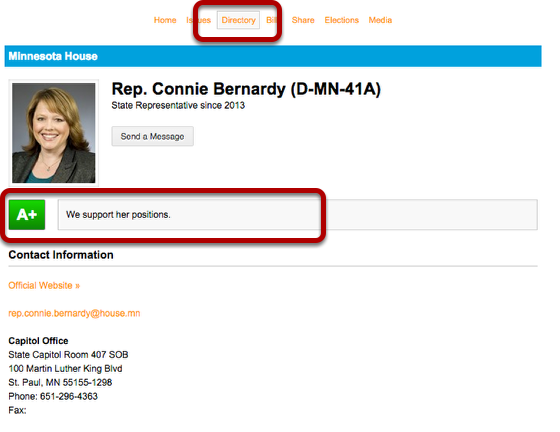Click the green A+ rating badge
Viewport: 560px width, 432px height.
pos(27,215)
